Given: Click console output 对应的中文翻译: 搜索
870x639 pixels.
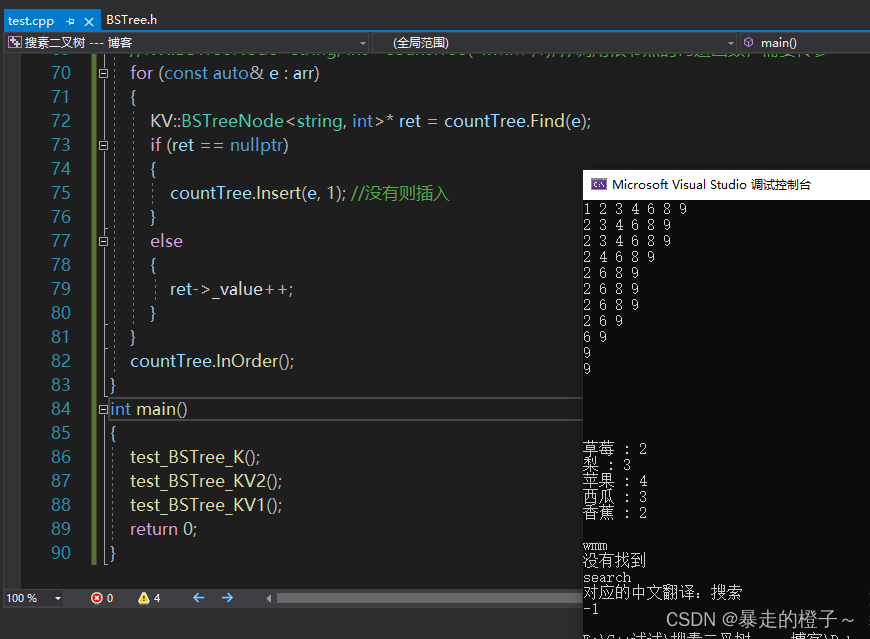Looking at the screenshot, I should click(662, 592).
